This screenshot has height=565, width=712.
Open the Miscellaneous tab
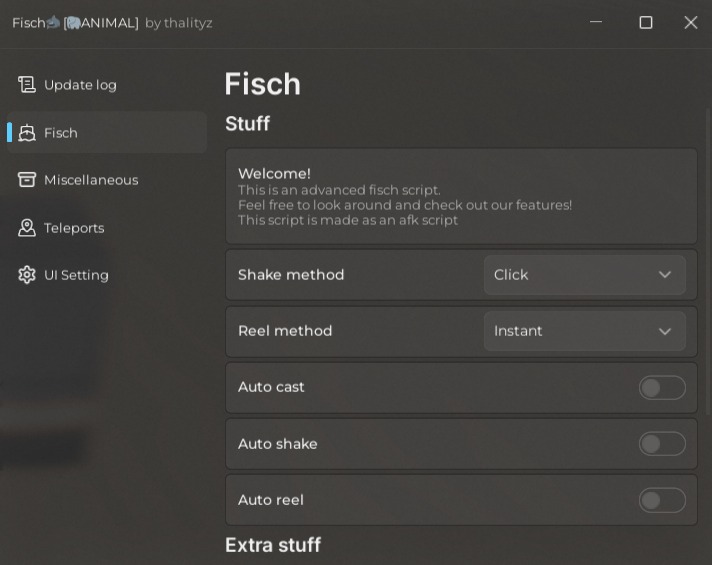pyautogui.click(x=91, y=180)
